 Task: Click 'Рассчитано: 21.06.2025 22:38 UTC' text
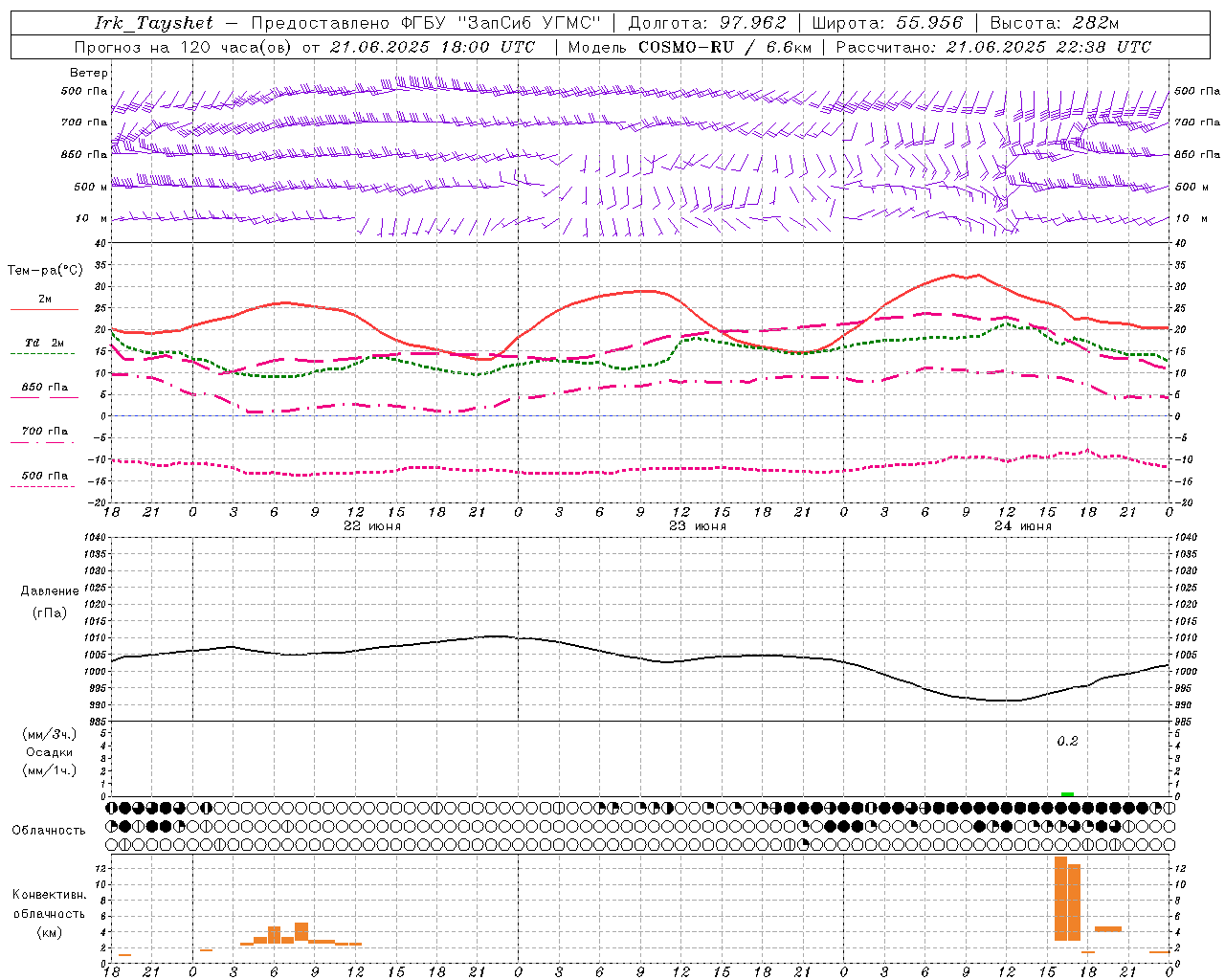click(993, 47)
